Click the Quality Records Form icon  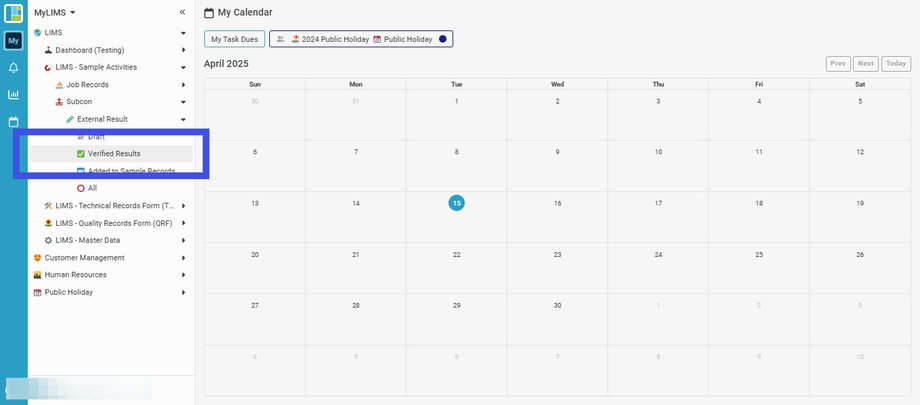(48, 223)
